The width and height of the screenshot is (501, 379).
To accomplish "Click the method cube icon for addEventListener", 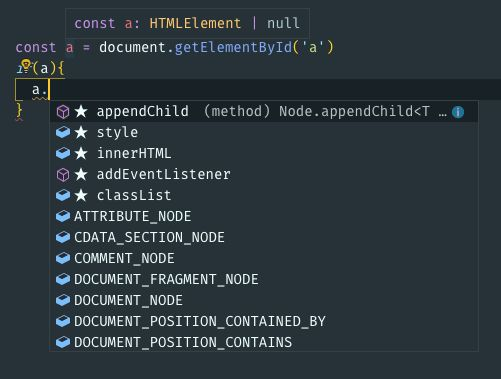I will [x=63, y=174].
